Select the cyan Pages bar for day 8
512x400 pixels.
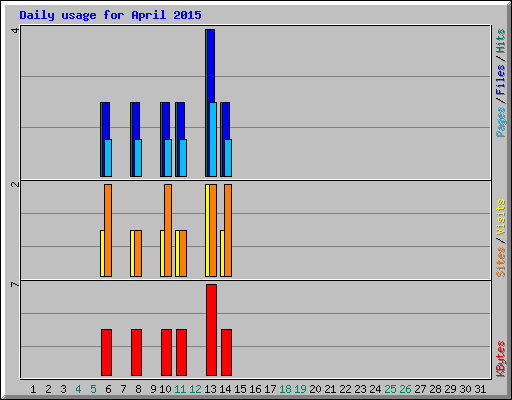[138, 158]
